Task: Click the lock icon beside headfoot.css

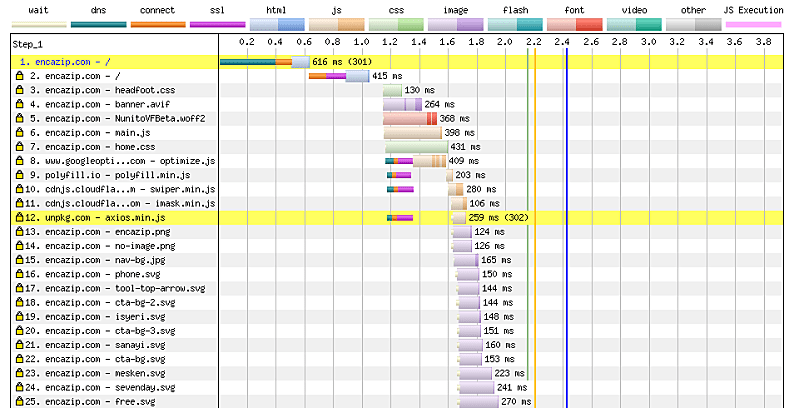Action: point(20,90)
